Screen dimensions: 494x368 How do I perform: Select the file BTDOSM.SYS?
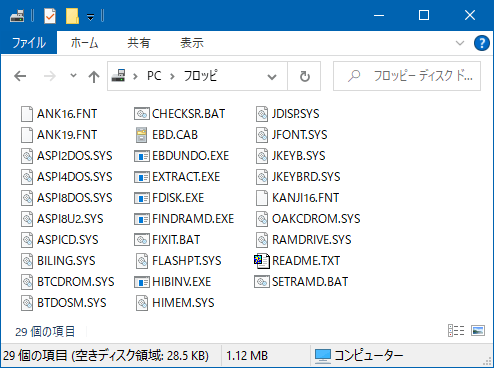click(x=64, y=303)
